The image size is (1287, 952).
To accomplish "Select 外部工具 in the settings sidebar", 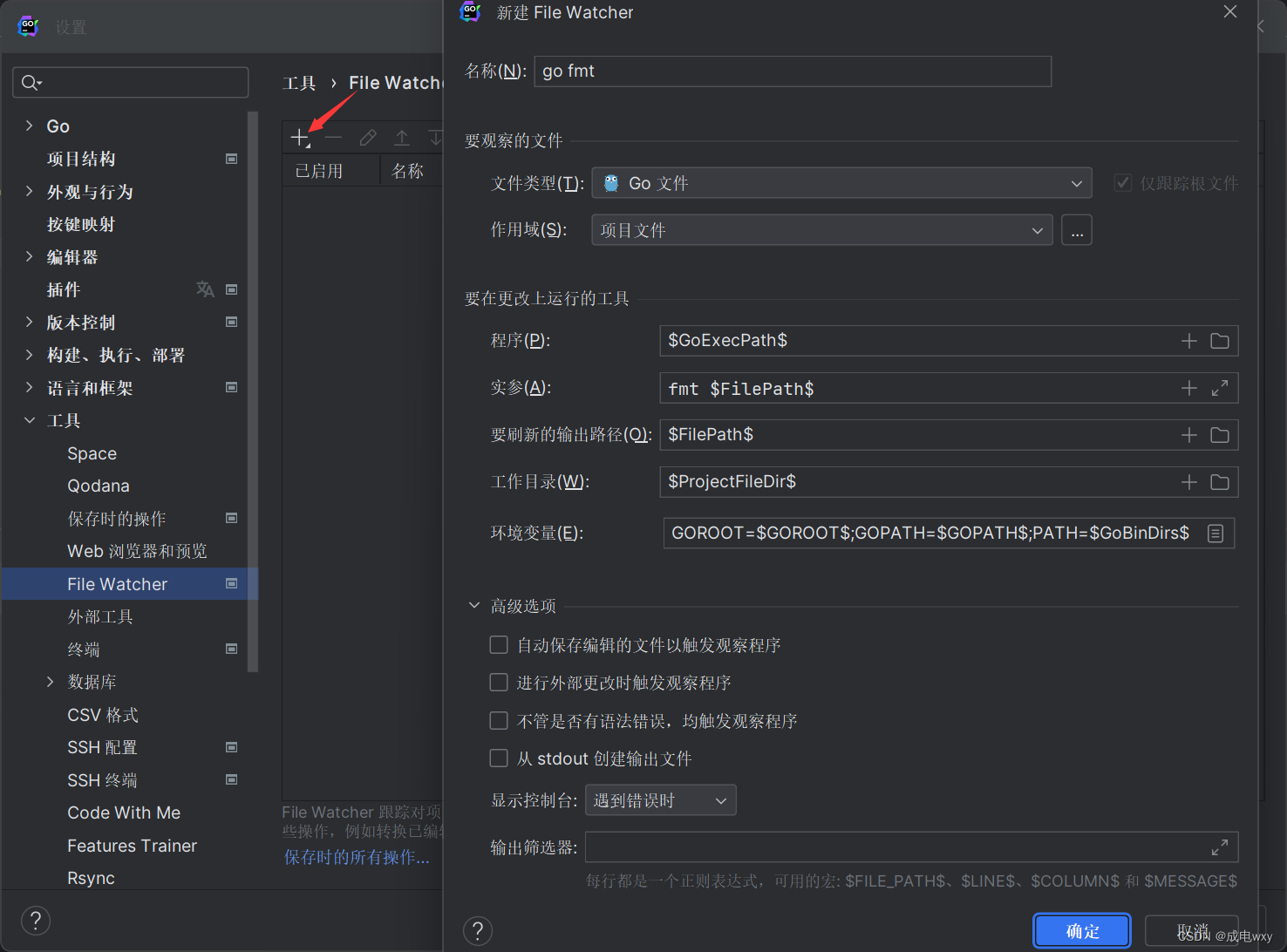I will (99, 616).
